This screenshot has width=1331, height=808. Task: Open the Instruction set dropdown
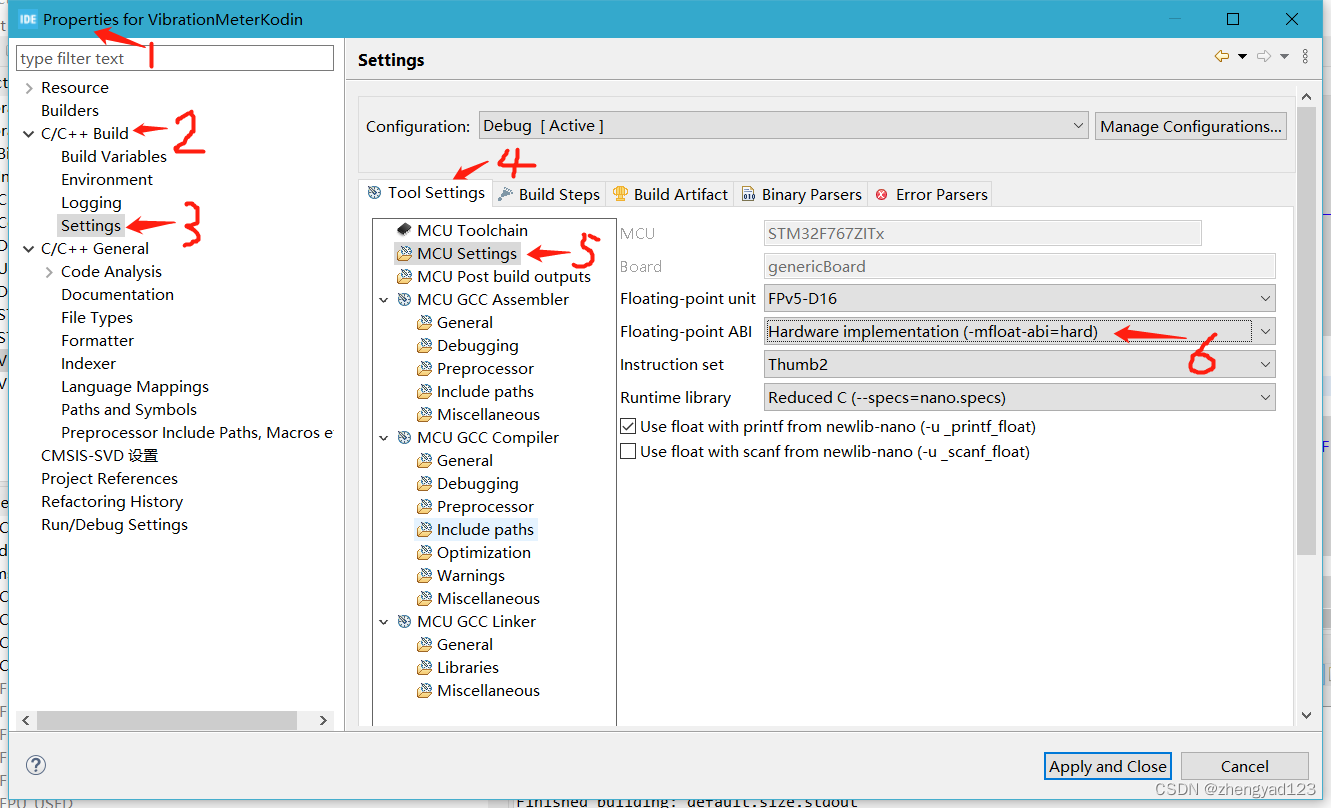click(1020, 364)
